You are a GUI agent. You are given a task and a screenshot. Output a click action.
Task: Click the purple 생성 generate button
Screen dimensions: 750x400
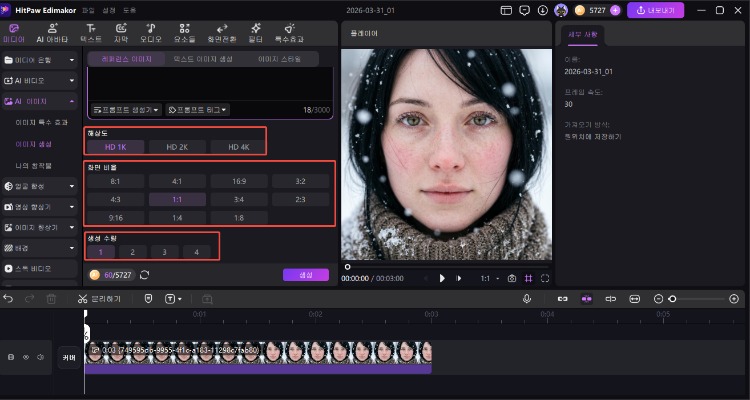[305, 275]
